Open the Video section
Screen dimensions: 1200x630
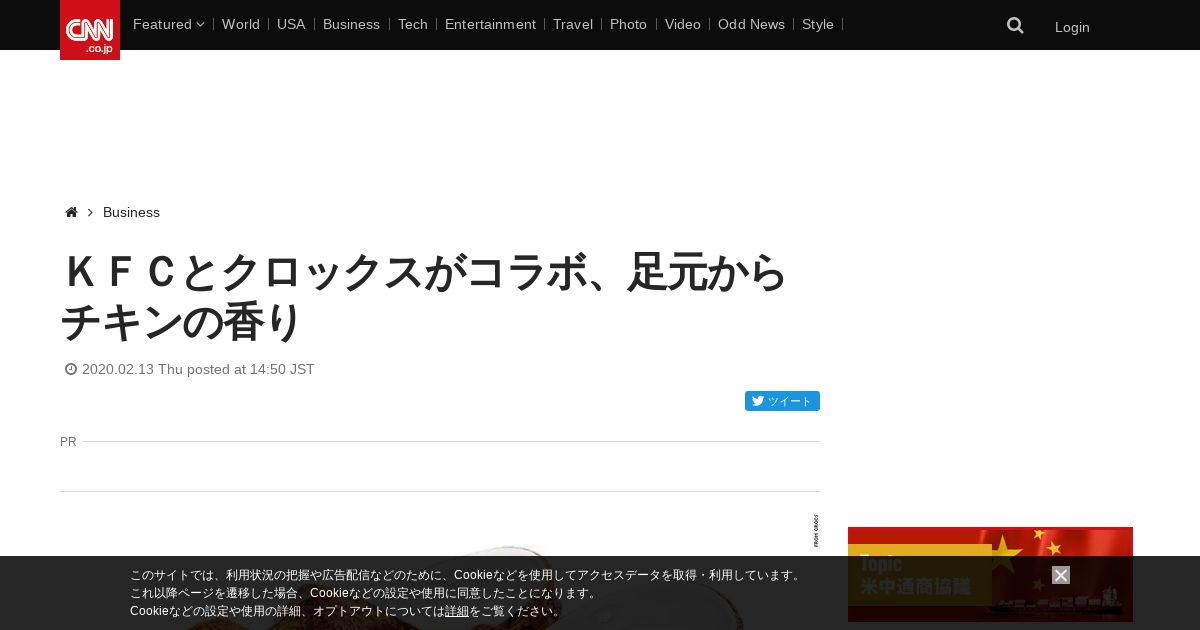(683, 24)
